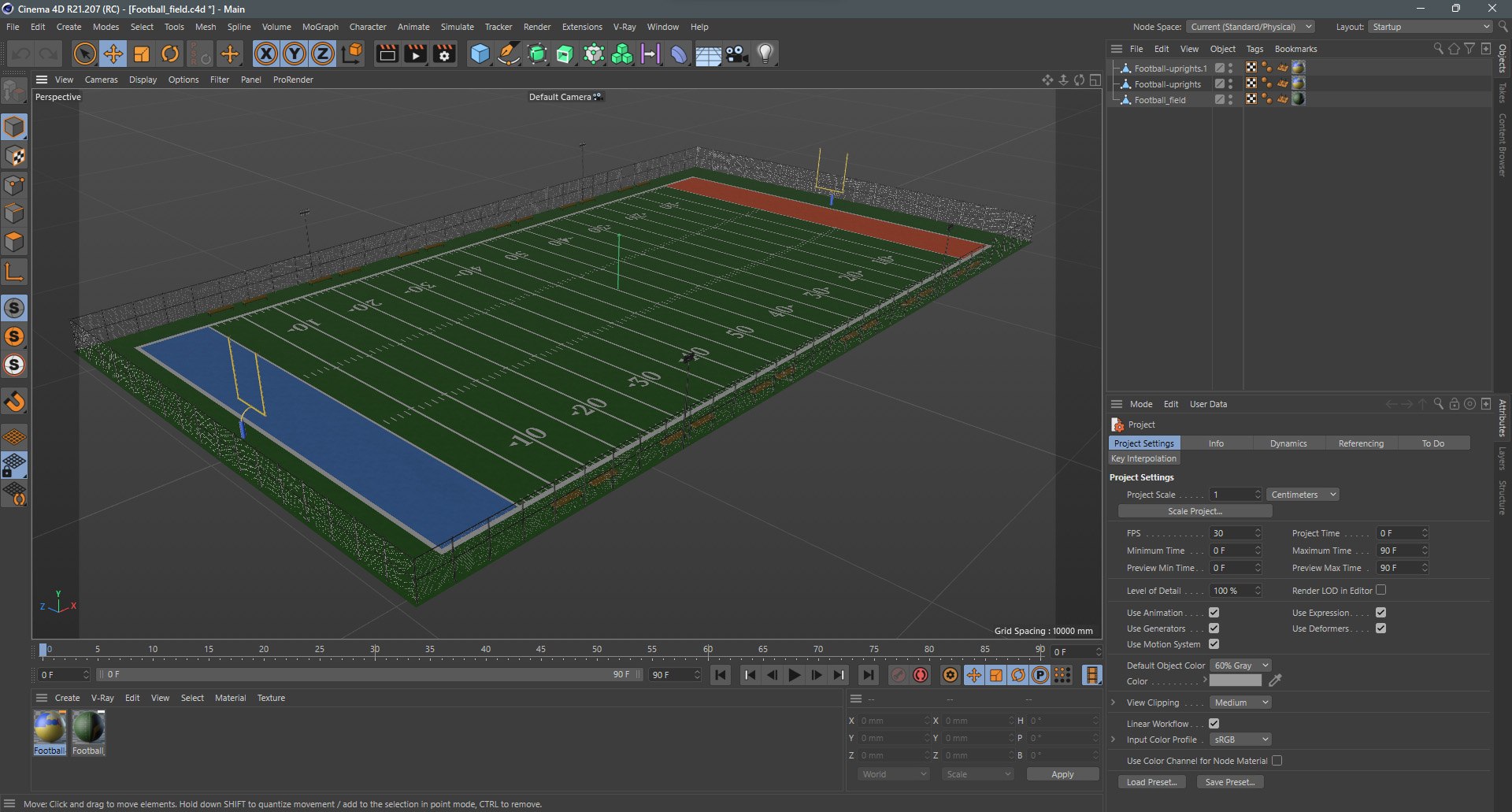The width and height of the screenshot is (1512, 812).
Task: Switch to Texture mode
Action: [x=14, y=156]
